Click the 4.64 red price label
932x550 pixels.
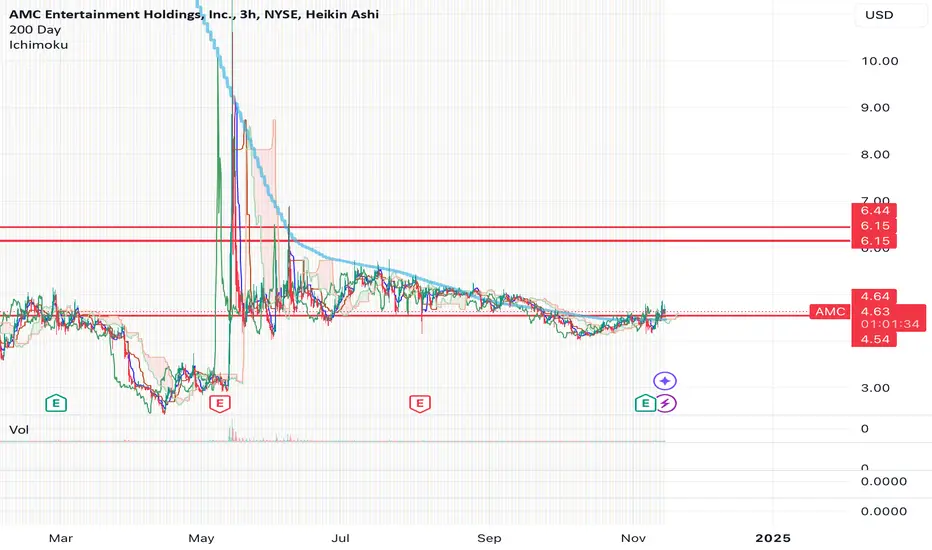874,296
